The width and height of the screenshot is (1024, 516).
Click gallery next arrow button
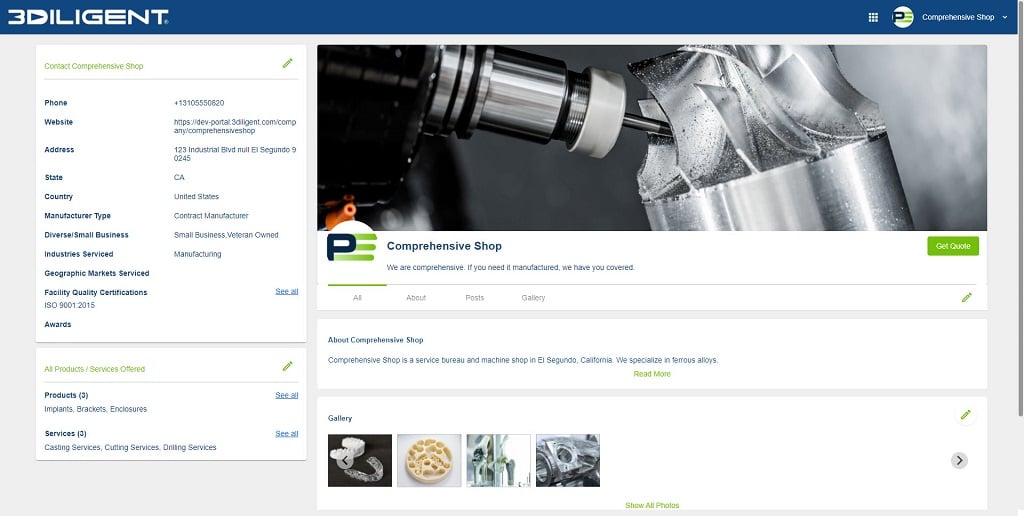pyautogui.click(x=959, y=460)
